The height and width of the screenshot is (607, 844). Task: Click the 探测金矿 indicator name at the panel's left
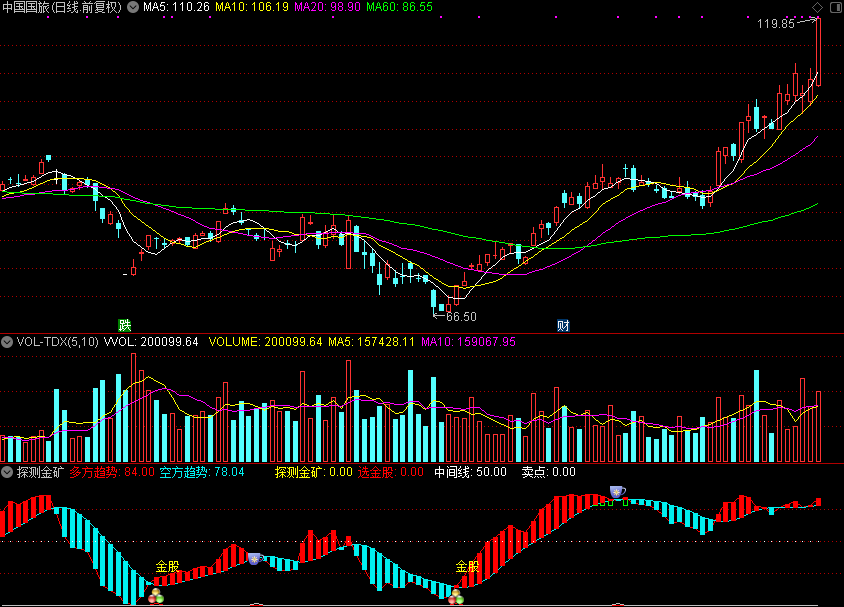click(40, 472)
